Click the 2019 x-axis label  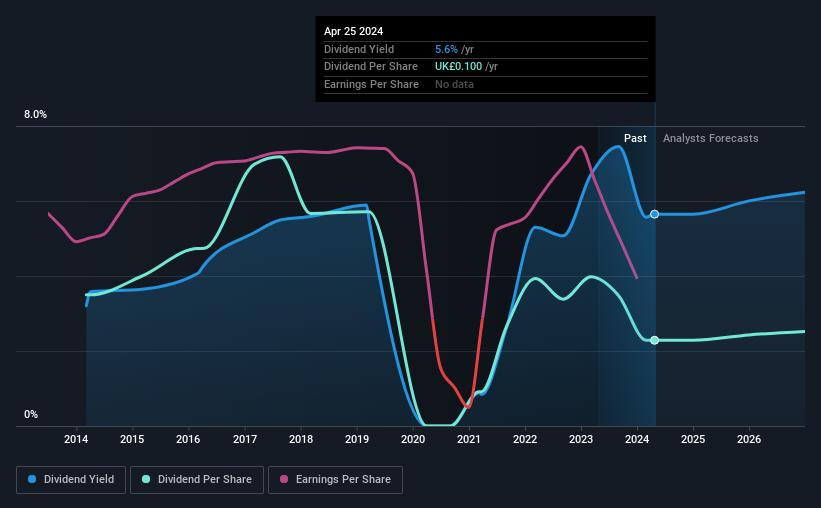(x=357, y=439)
